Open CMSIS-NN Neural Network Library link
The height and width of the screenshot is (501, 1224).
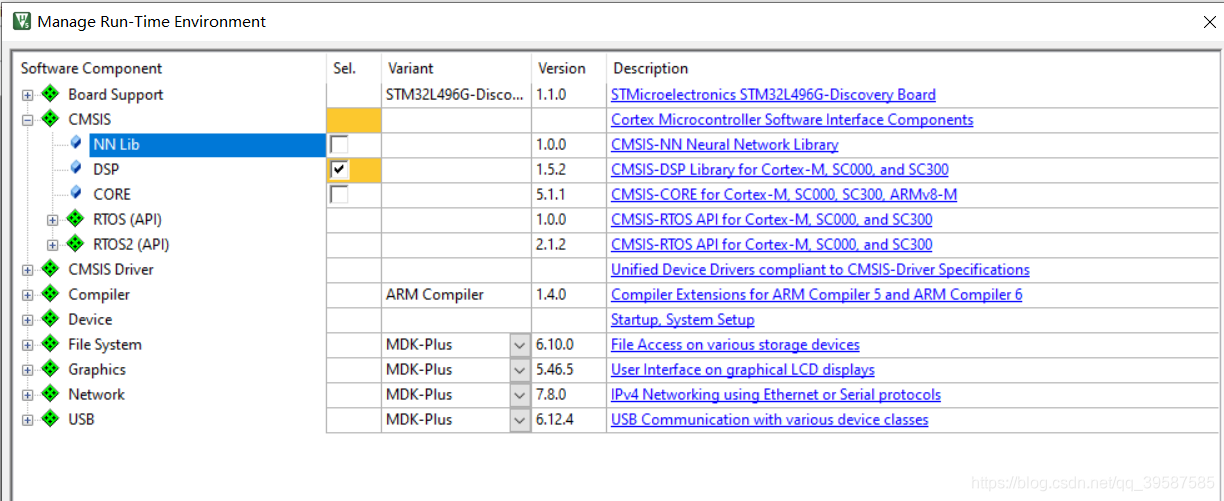click(x=724, y=145)
